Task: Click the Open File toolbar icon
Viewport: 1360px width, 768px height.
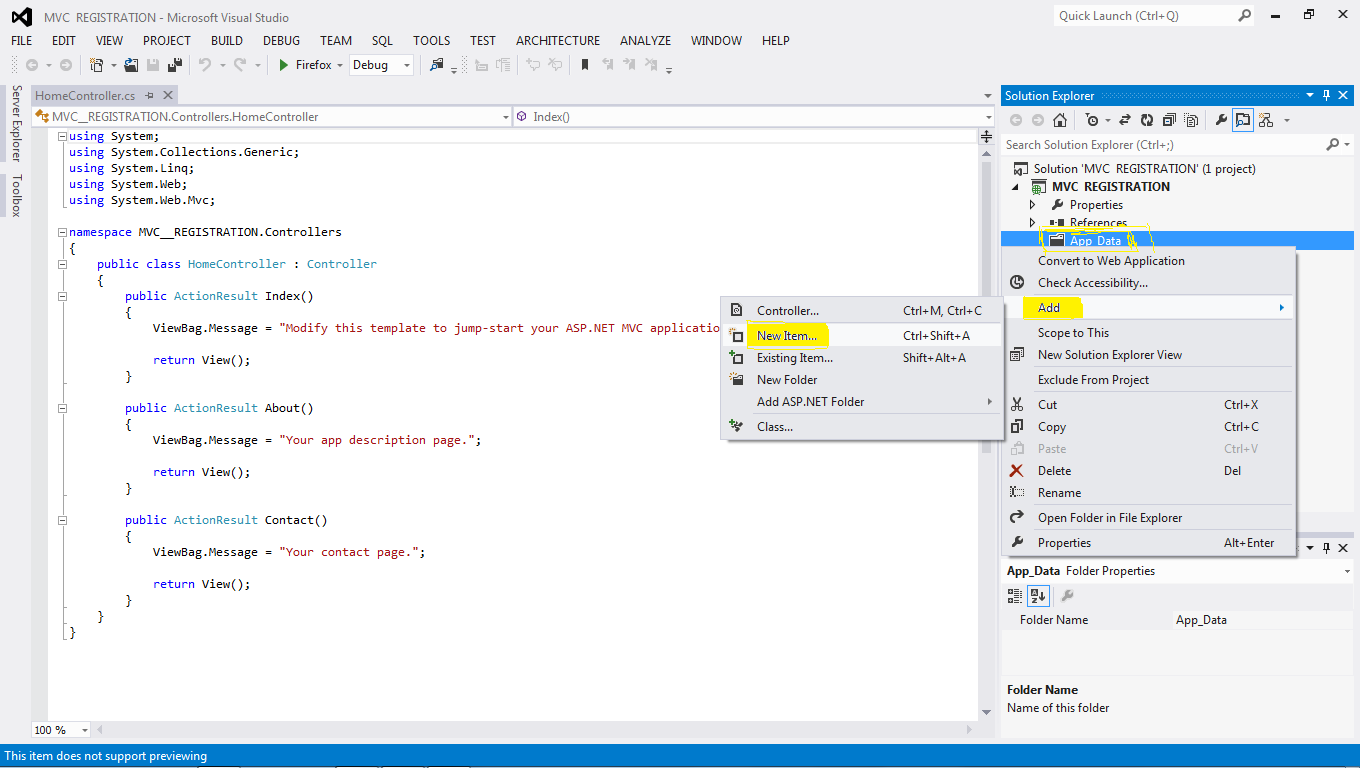Action: click(131, 65)
